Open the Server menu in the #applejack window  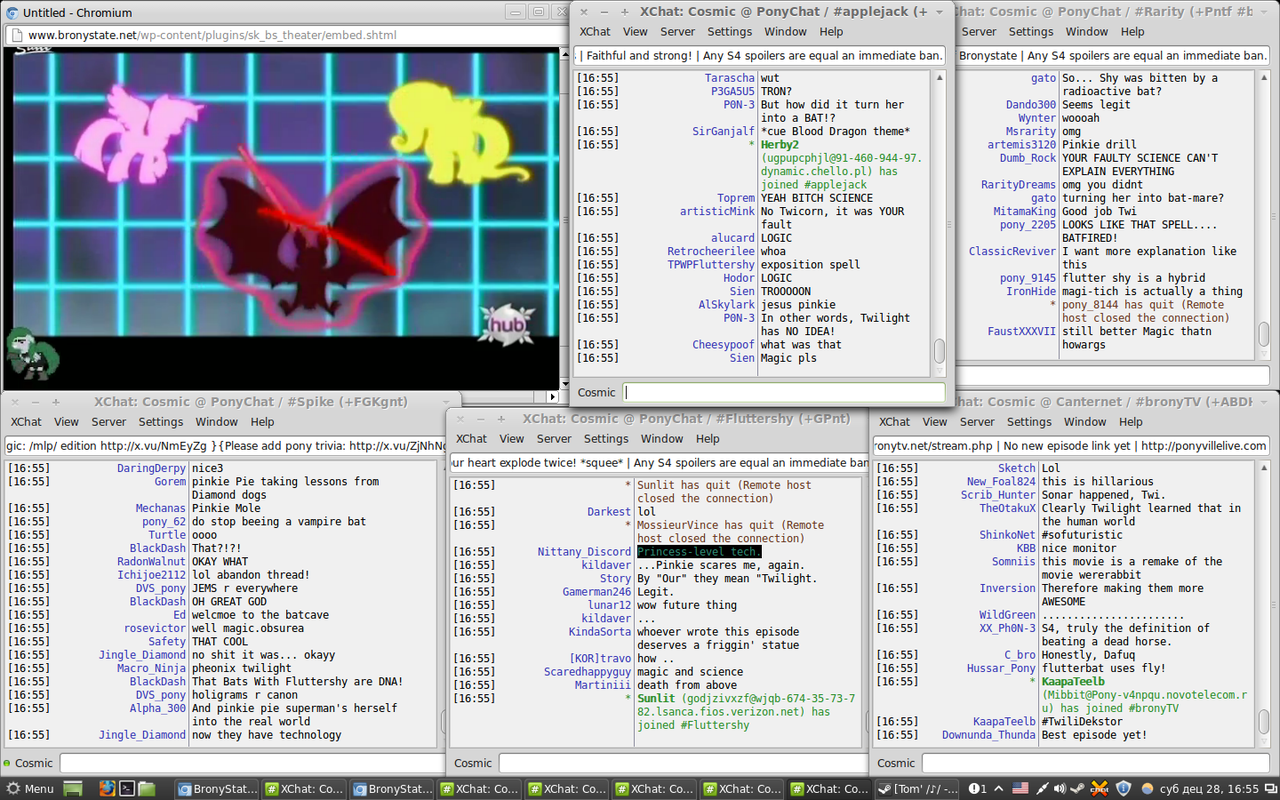(x=677, y=32)
